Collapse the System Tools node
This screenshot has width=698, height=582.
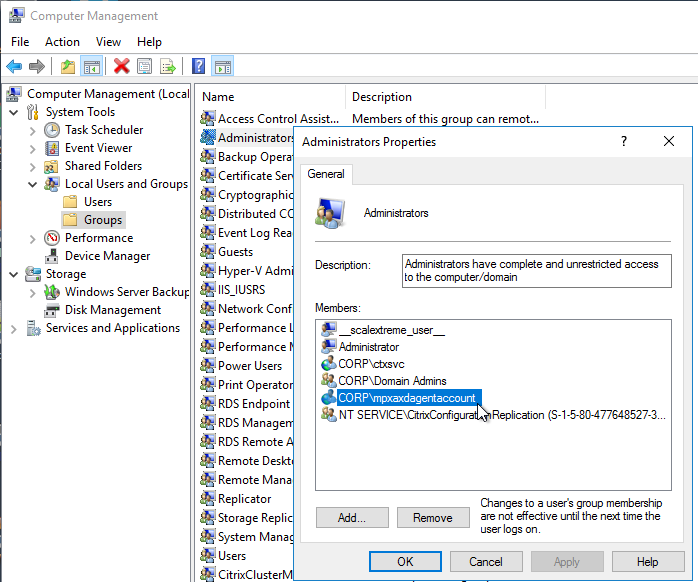coord(14,112)
